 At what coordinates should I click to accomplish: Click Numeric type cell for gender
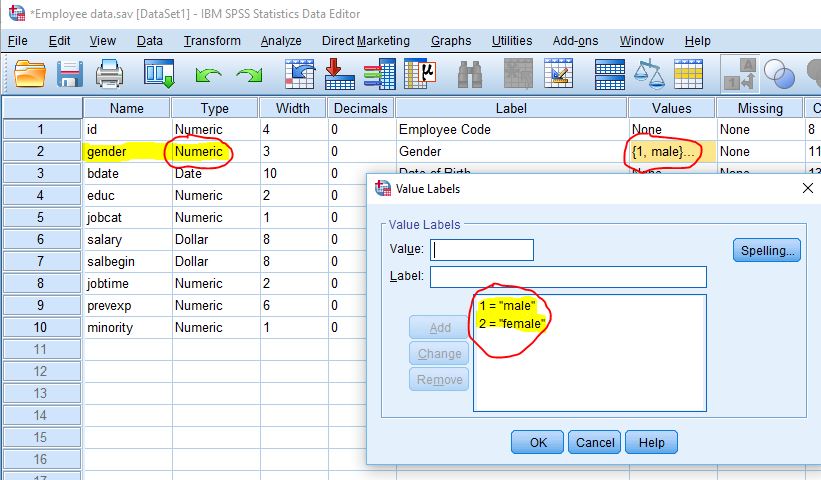click(x=215, y=152)
